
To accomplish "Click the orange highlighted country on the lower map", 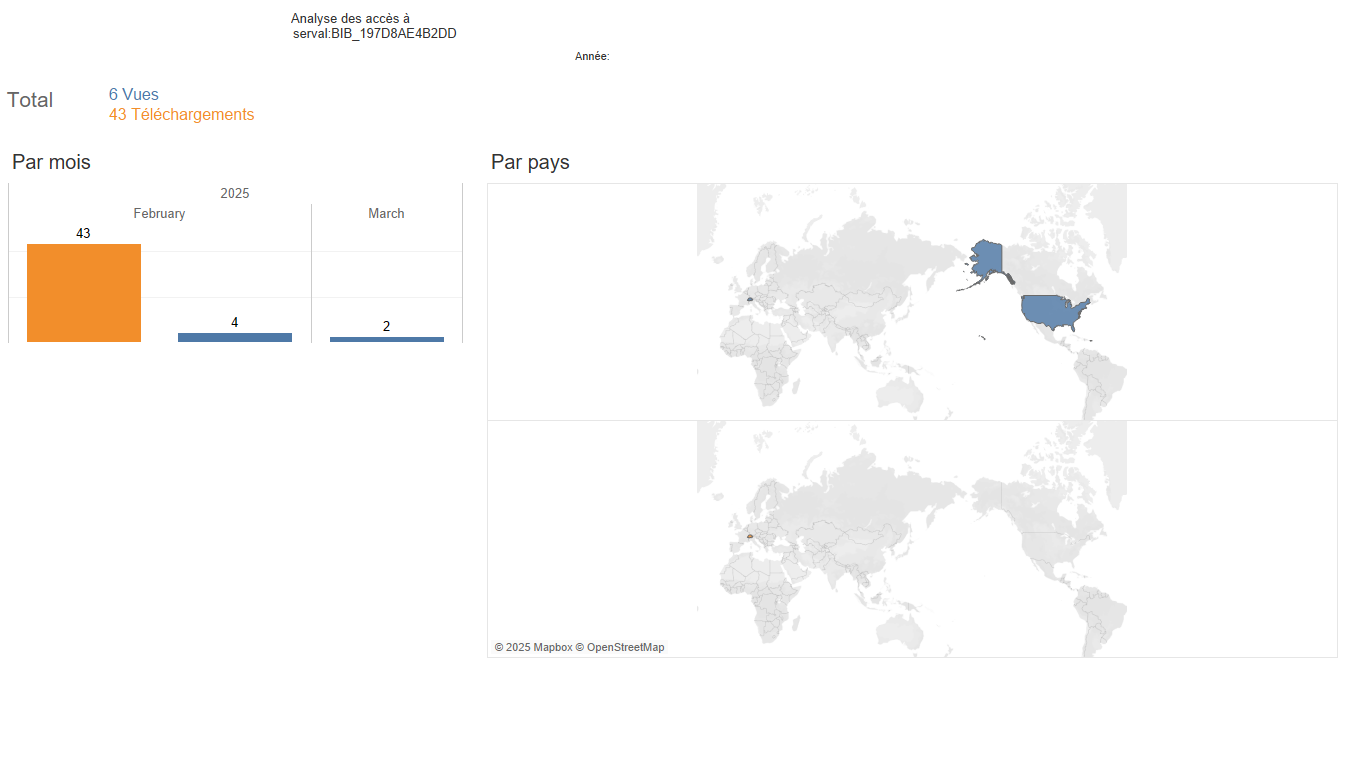I will pos(749,536).
